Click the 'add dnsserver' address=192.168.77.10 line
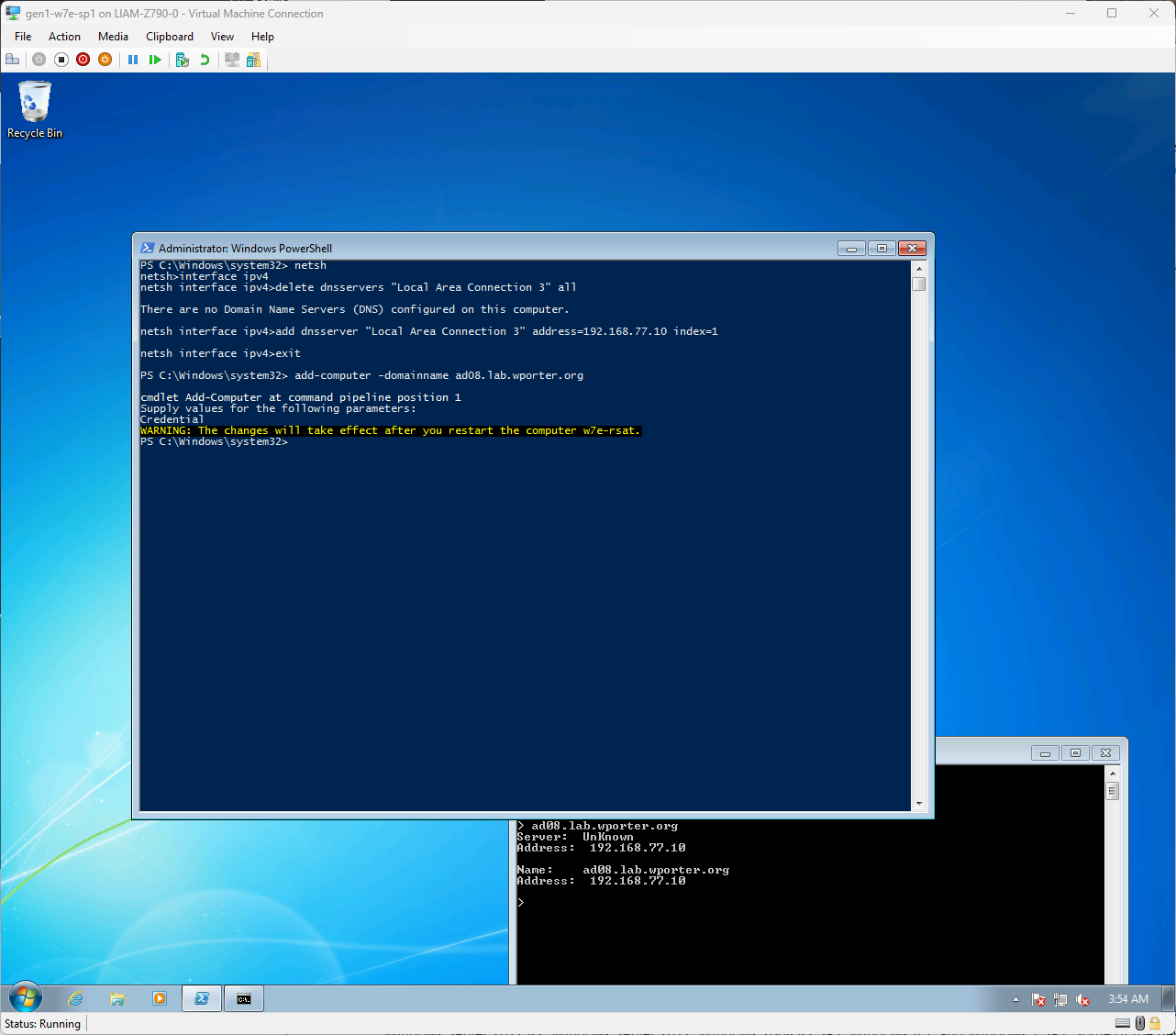The height and width of the screenshot is (1035, 1176). pyautogui.click(x=429, y=331)
